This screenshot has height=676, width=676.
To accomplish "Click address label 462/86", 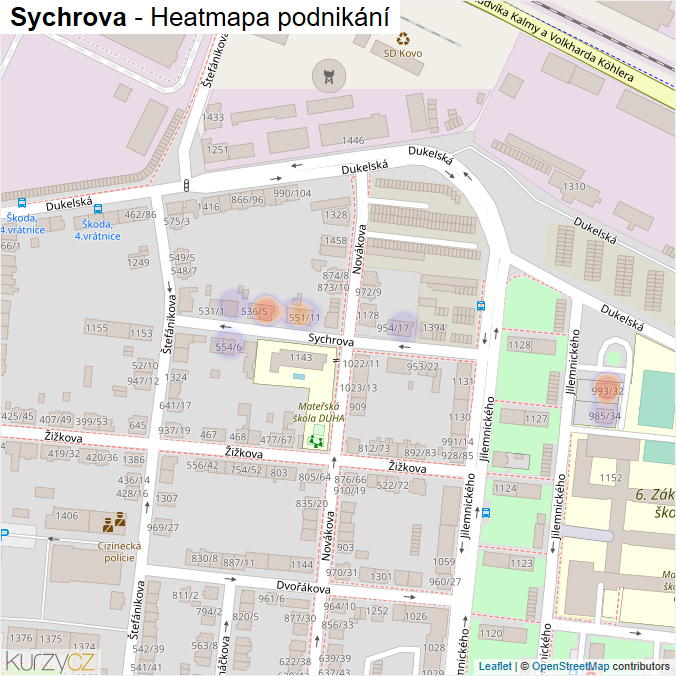I will click(x=140, y=214).
